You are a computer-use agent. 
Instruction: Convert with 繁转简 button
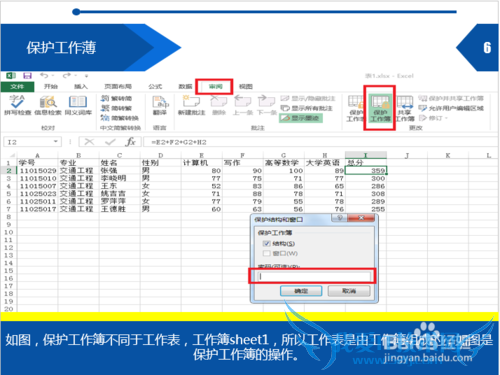click(117, 98)
